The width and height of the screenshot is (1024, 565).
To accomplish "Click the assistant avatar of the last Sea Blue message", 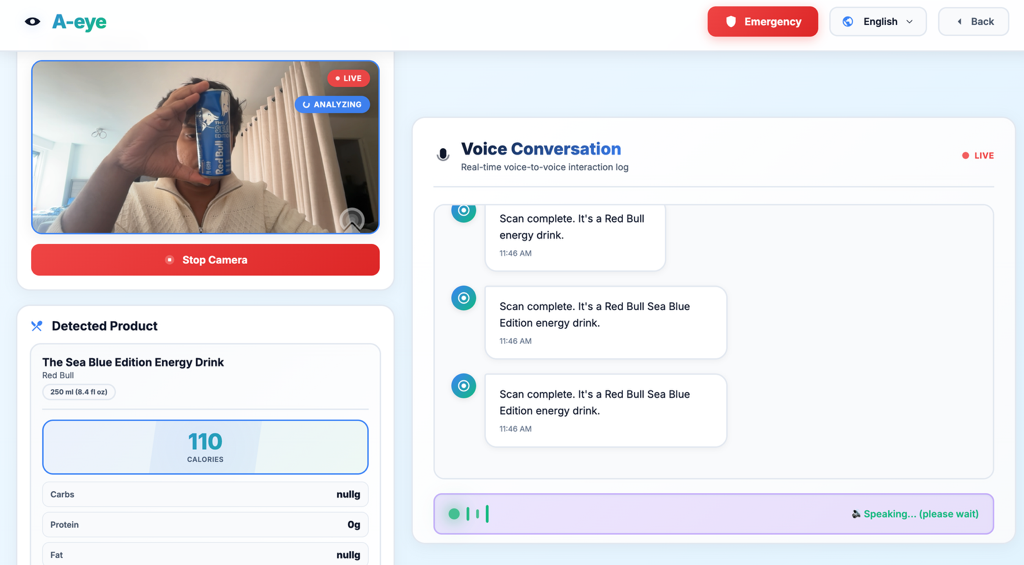I will pyautogui.click(x=464, y=386).
